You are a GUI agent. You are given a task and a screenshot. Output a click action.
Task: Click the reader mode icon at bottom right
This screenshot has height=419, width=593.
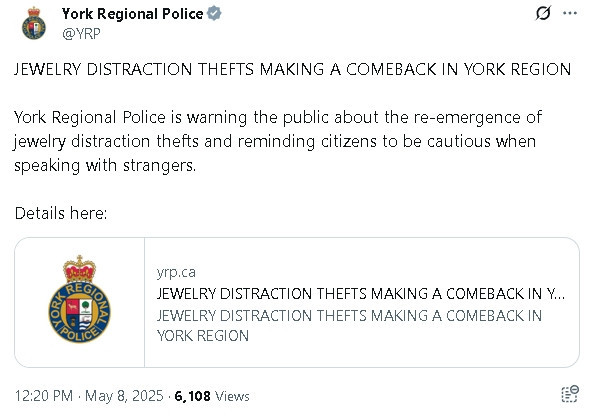[570, 394]
